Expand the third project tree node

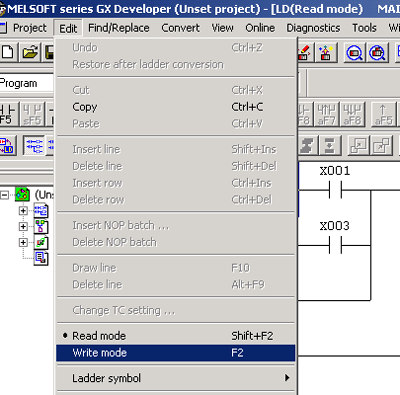click(23, 242)
